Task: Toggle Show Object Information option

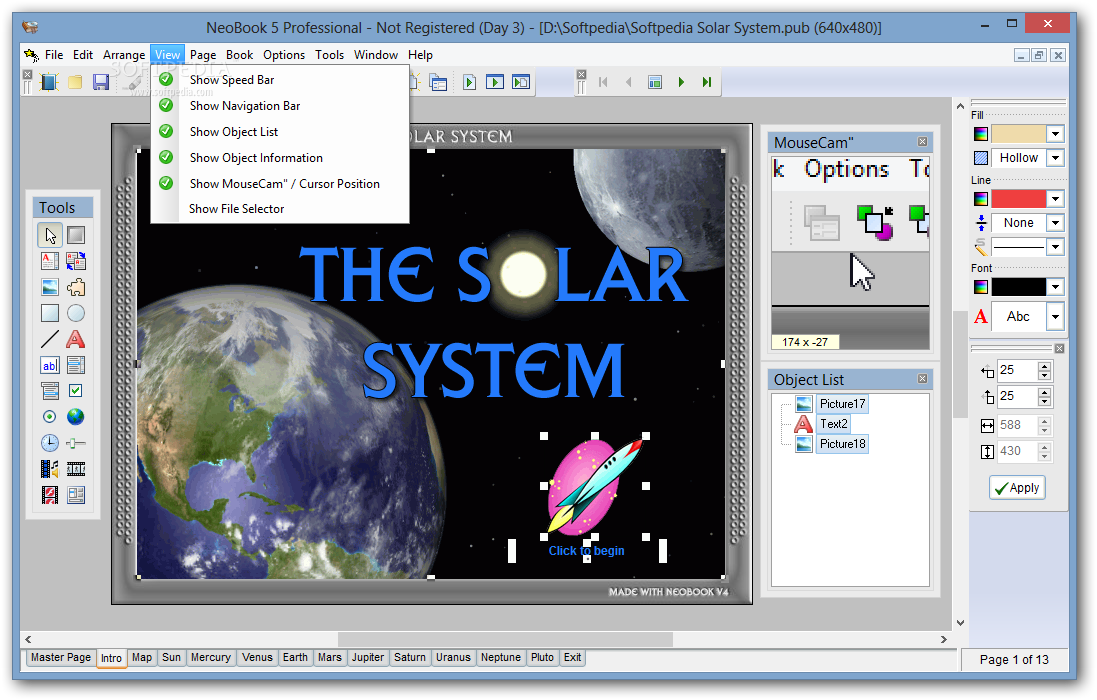Action: pos(280,157)
